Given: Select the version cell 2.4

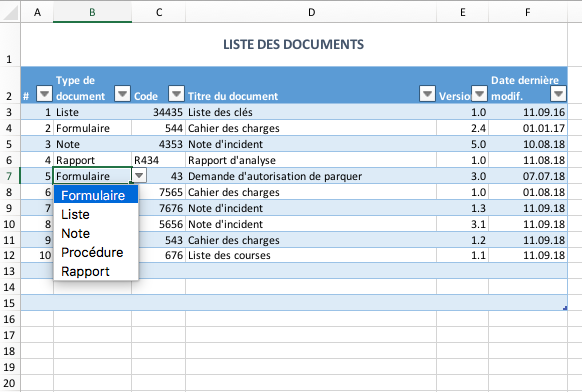Looking at the screenshot, I should (462, 128).
